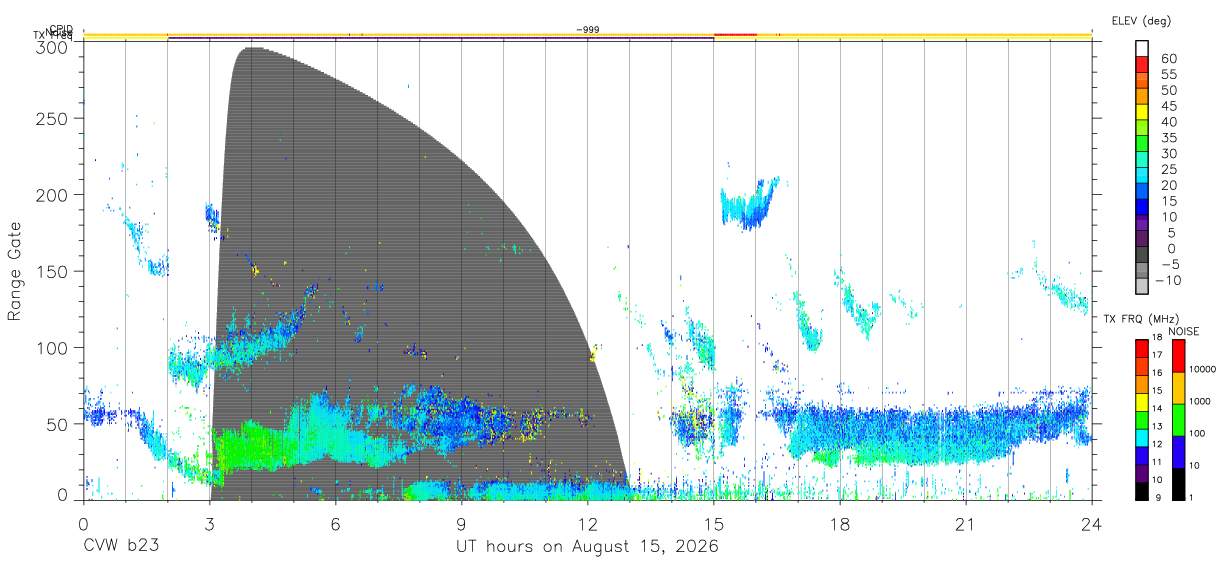This screenshot has height=567, width=1228.
Task: Click the '100' y-axis tick label
Action: coord(51,347)
